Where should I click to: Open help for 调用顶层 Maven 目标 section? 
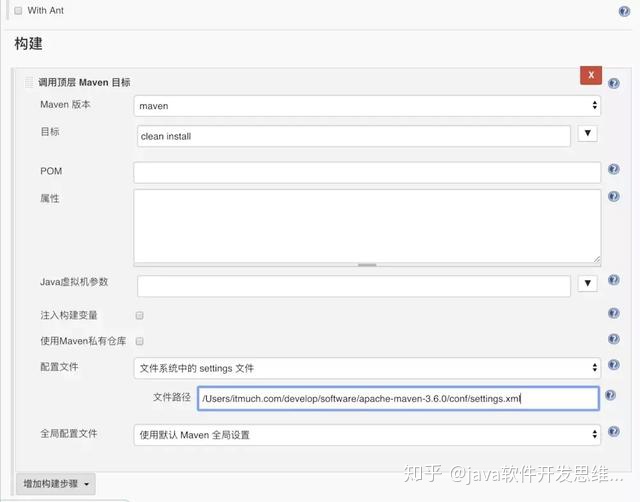pos(613,83)
